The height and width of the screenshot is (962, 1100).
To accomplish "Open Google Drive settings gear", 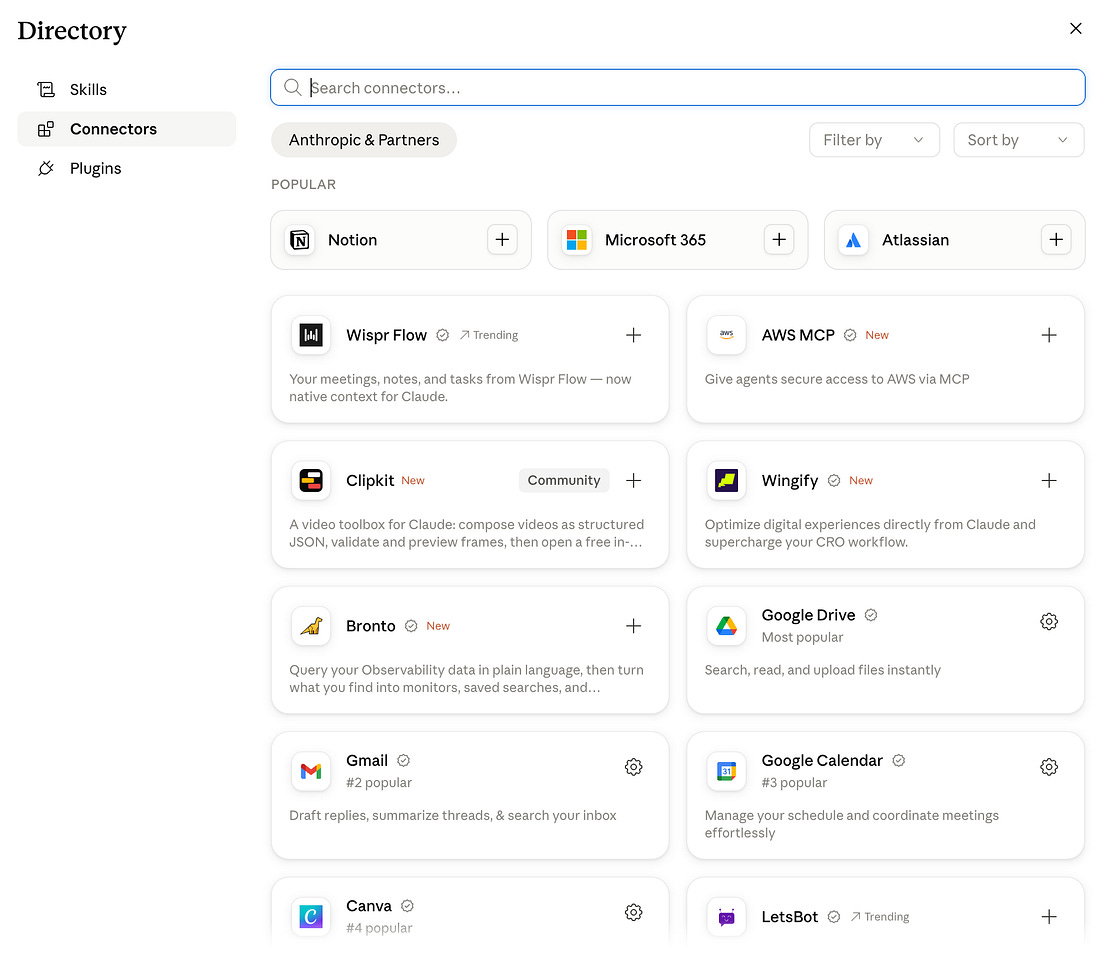I will pyautogui.click(x=1049, y=622).
